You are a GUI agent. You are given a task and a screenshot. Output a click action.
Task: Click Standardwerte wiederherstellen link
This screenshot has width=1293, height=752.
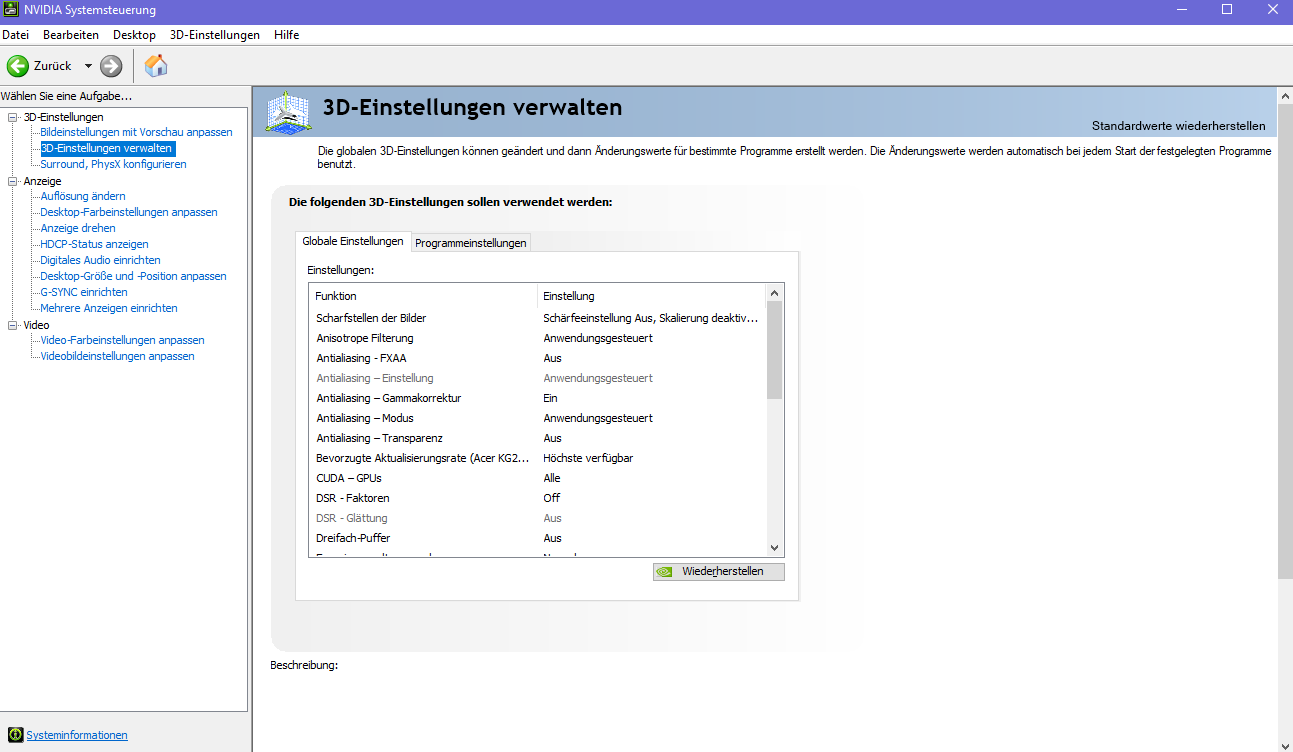coord(1178,126)
